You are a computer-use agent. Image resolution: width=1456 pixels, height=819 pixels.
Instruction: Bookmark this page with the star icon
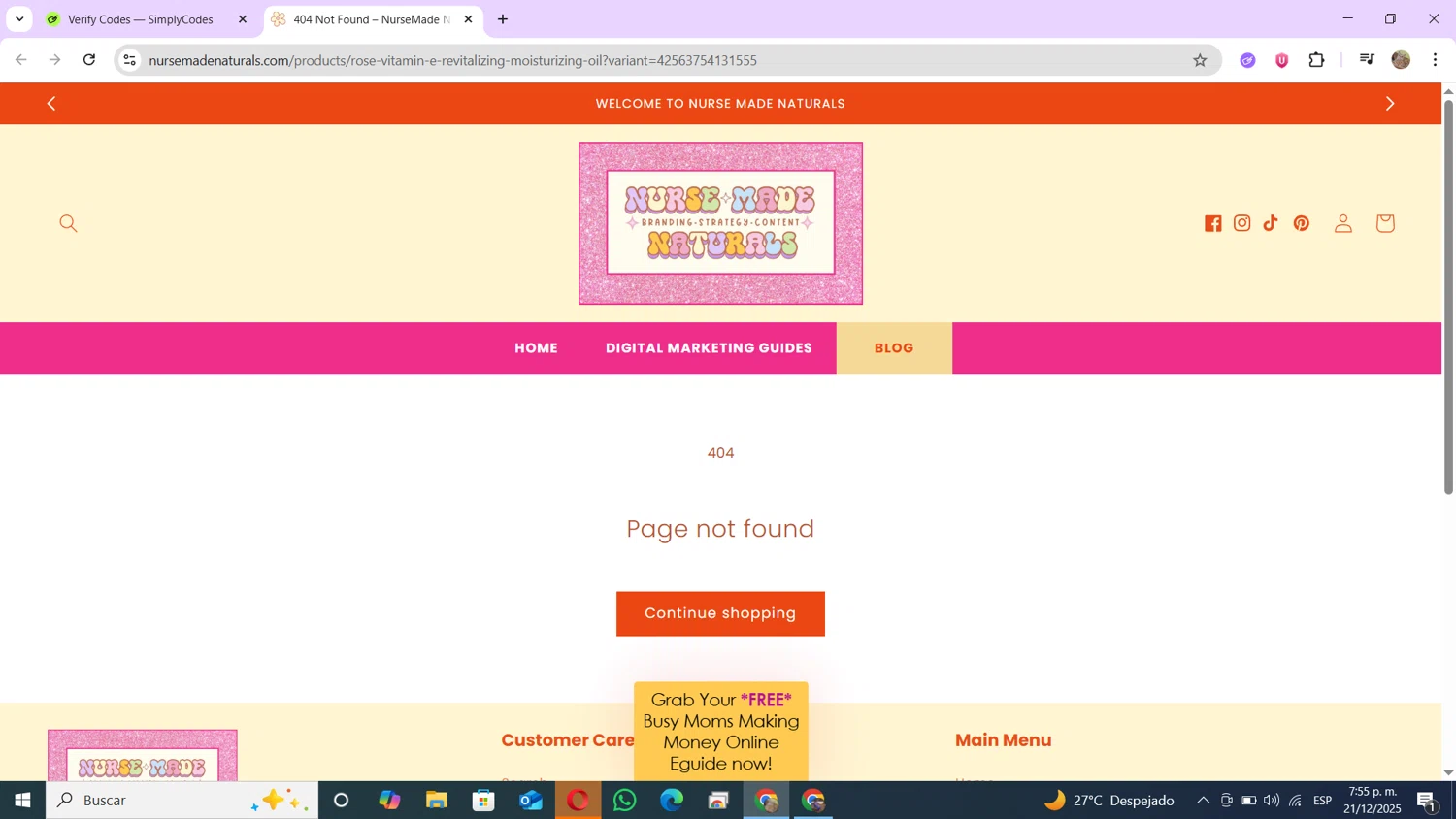click(1200, 60)
